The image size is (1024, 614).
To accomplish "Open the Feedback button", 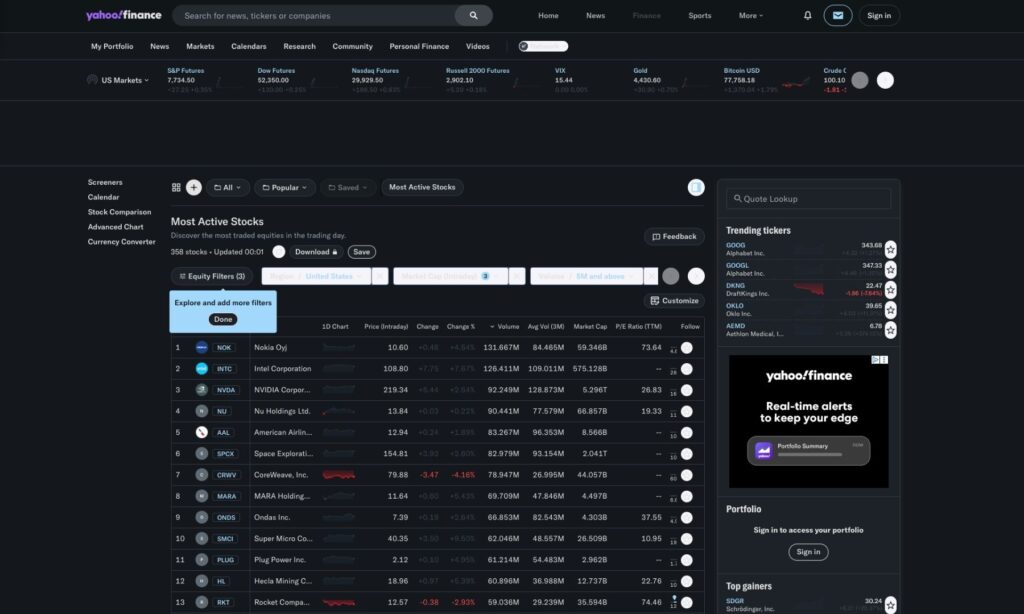I will 674,236.
